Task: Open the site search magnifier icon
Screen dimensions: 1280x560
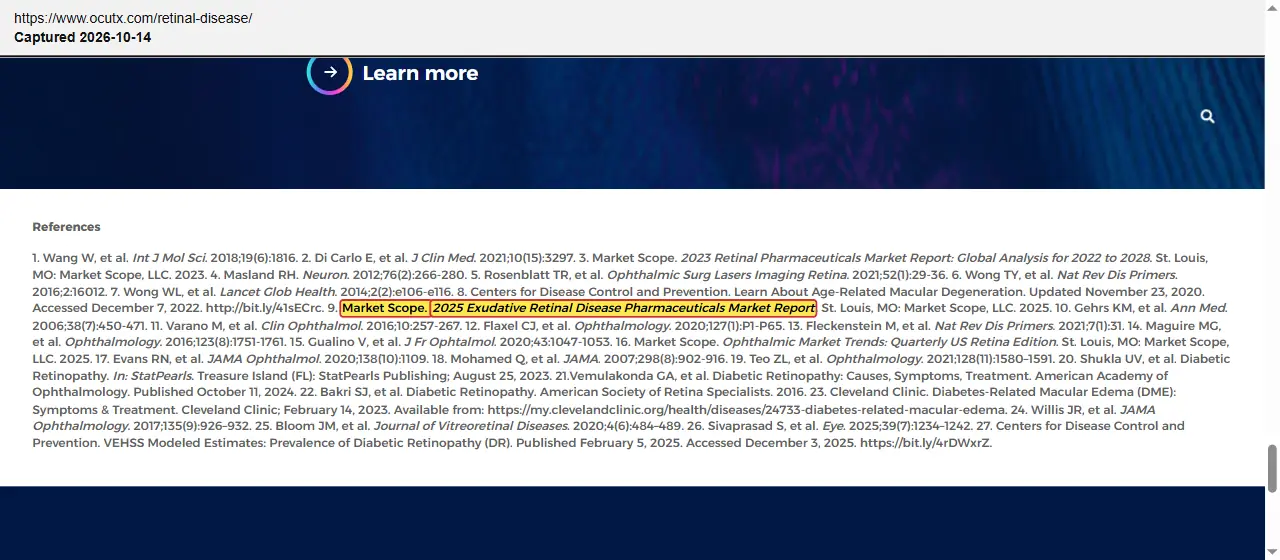Action: (x=1207, y=116)
